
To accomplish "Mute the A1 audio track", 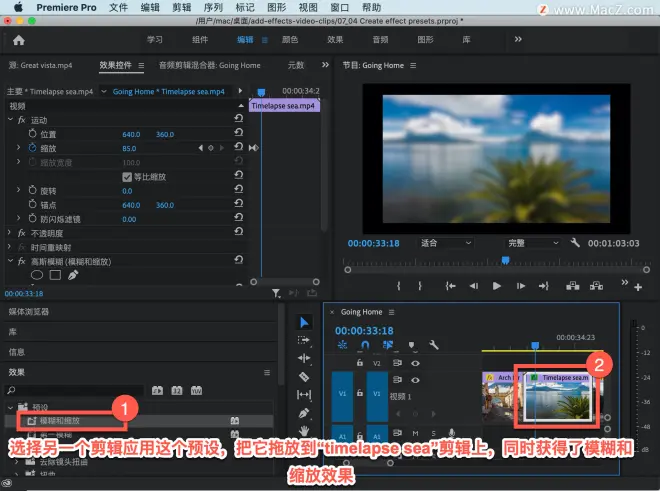I will pyautogui.click(x=415, y=433).
